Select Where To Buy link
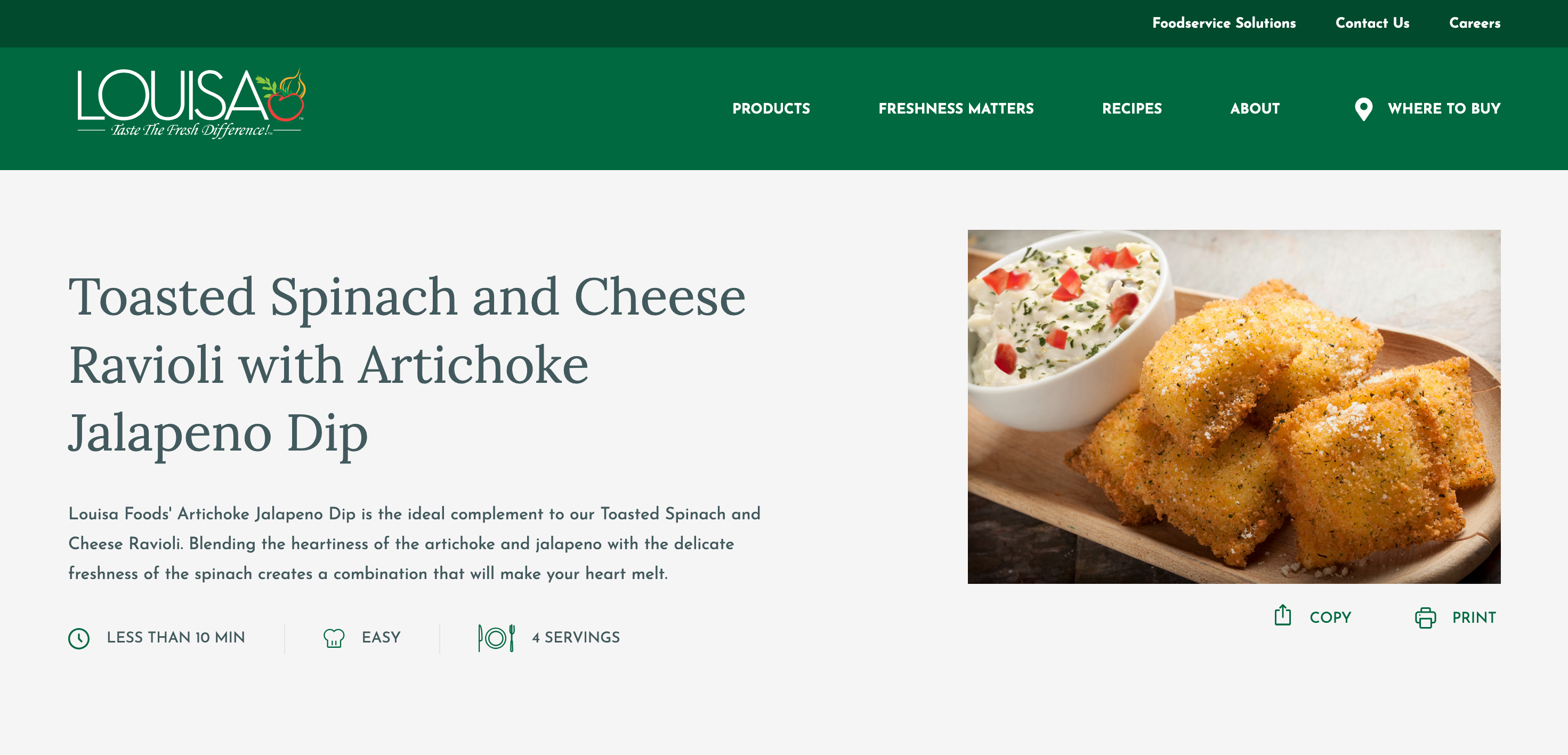Viewport: 1568px width, 755px height. (1444, 108)
